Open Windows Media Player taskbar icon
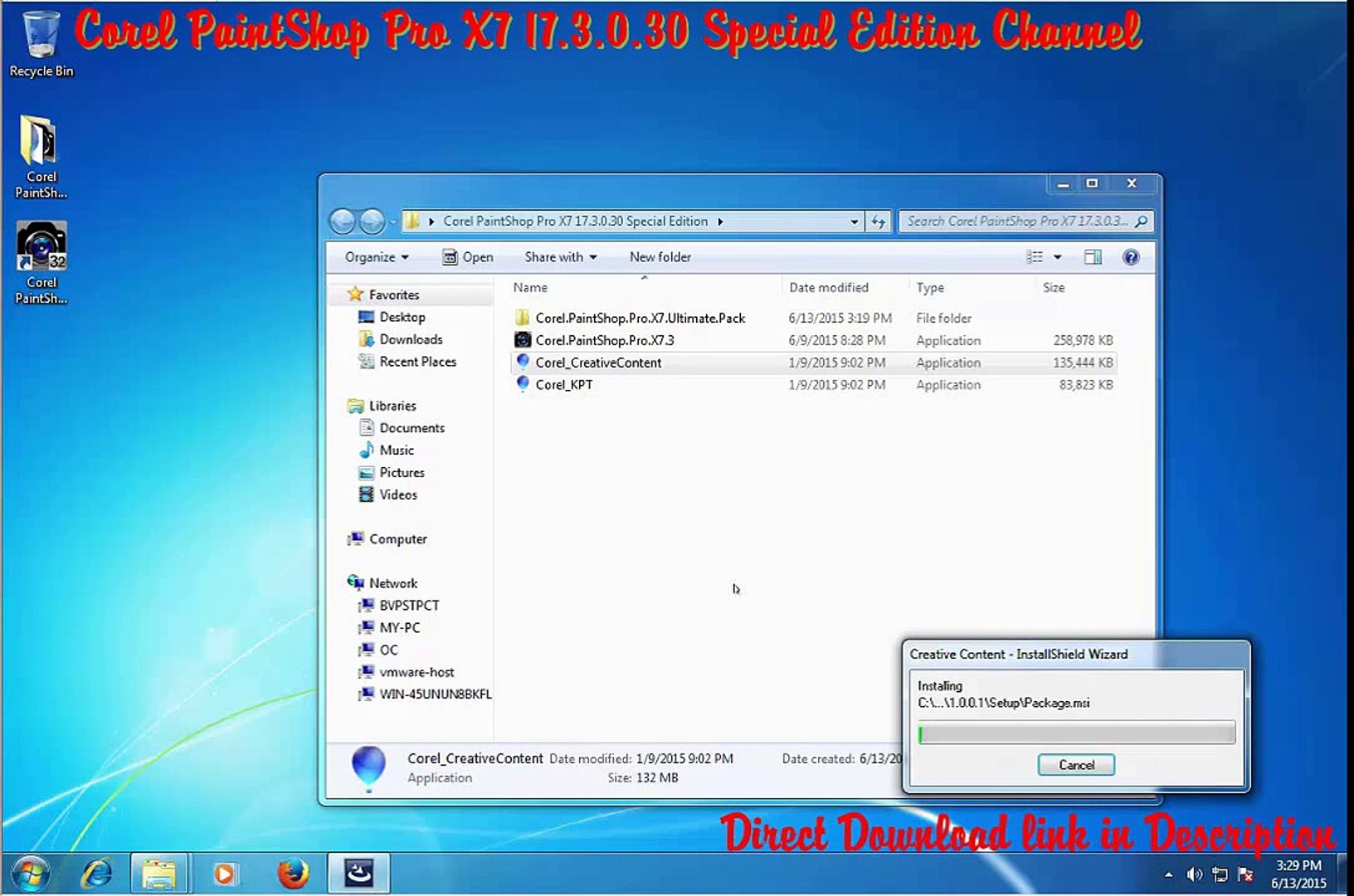 click(225, 874)
